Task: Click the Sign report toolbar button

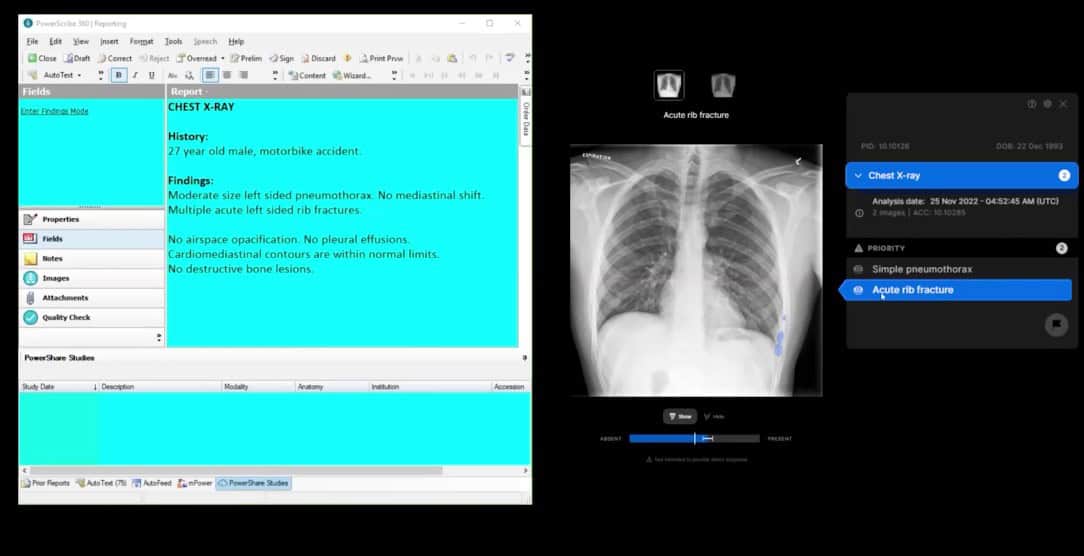Action: pos(281,58)
